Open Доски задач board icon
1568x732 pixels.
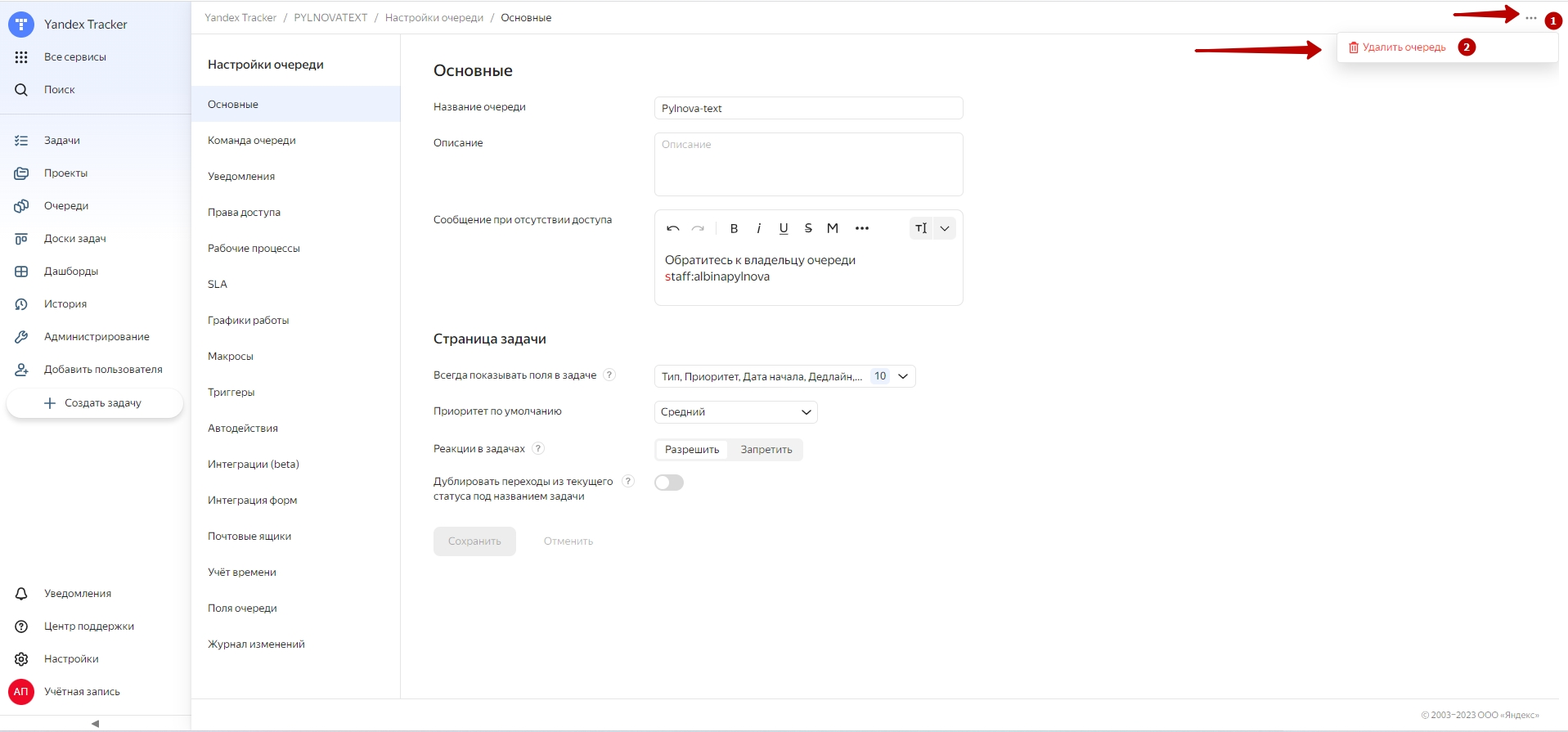tap(21, 239)
